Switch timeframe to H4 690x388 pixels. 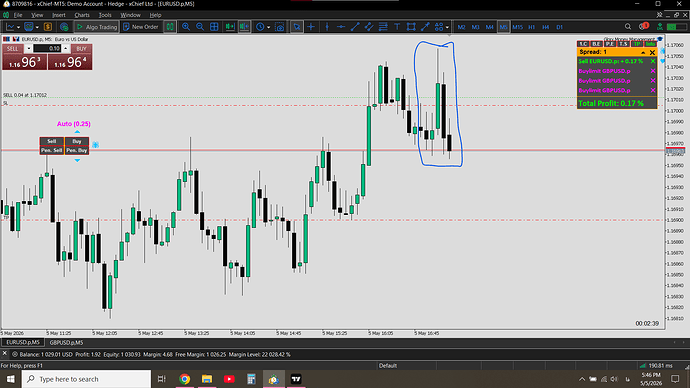546,27
